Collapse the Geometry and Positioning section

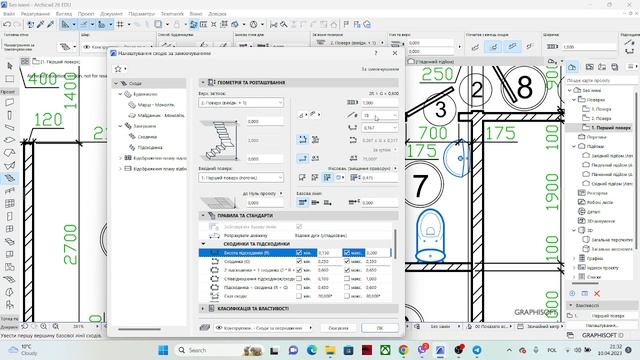pyautogui.click(x=203, y=82)
